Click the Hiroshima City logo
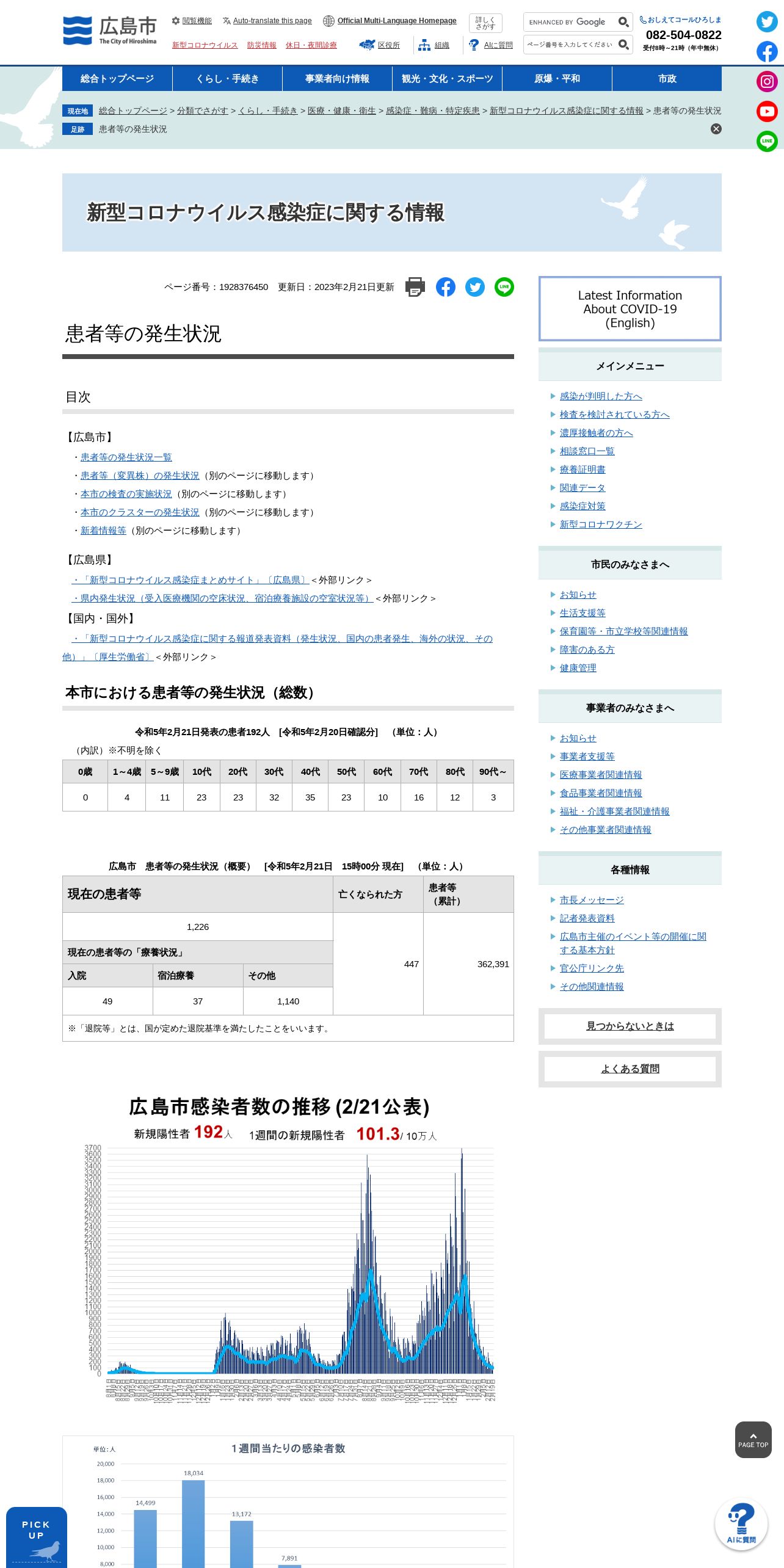 (x=110, y=31)
